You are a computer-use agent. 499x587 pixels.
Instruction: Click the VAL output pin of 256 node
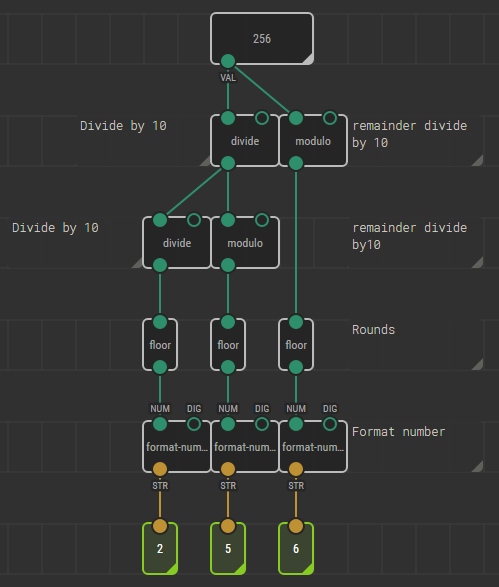click(228, 61)
